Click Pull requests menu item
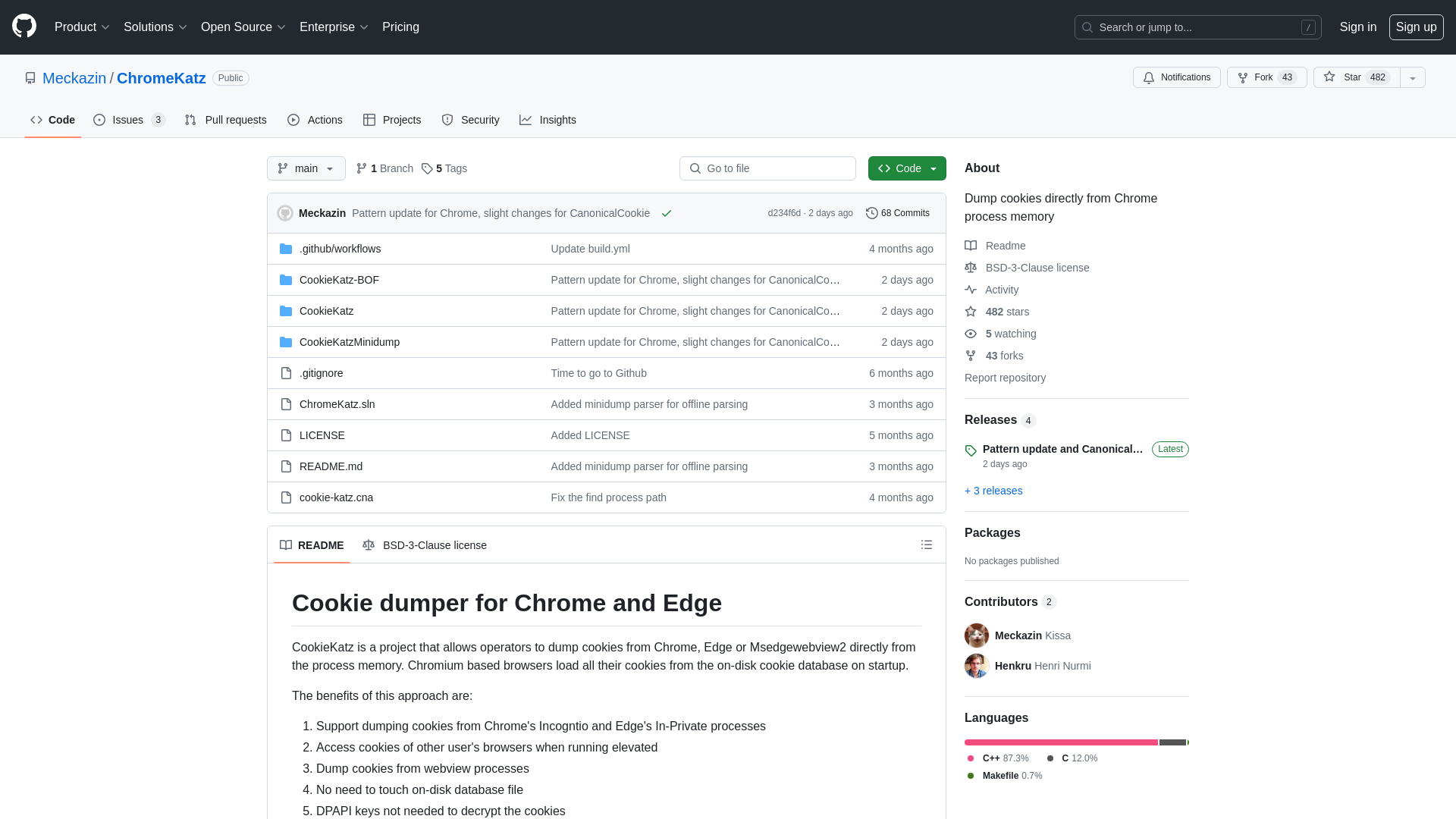This screenshot has height=819, width=1456. [x=225, y=120]
